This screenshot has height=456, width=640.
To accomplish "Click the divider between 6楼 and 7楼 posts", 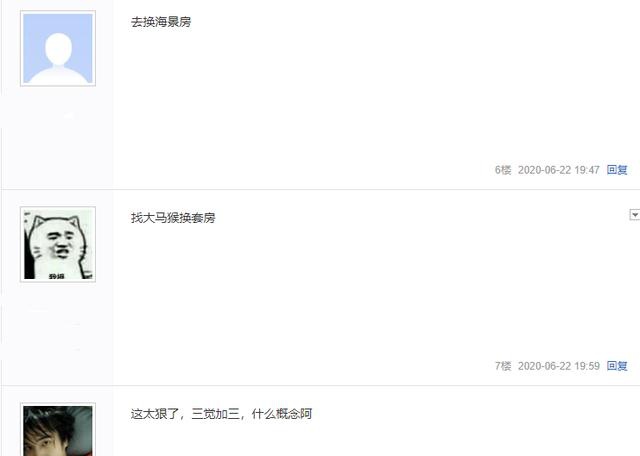I will (x=320, y=189).
